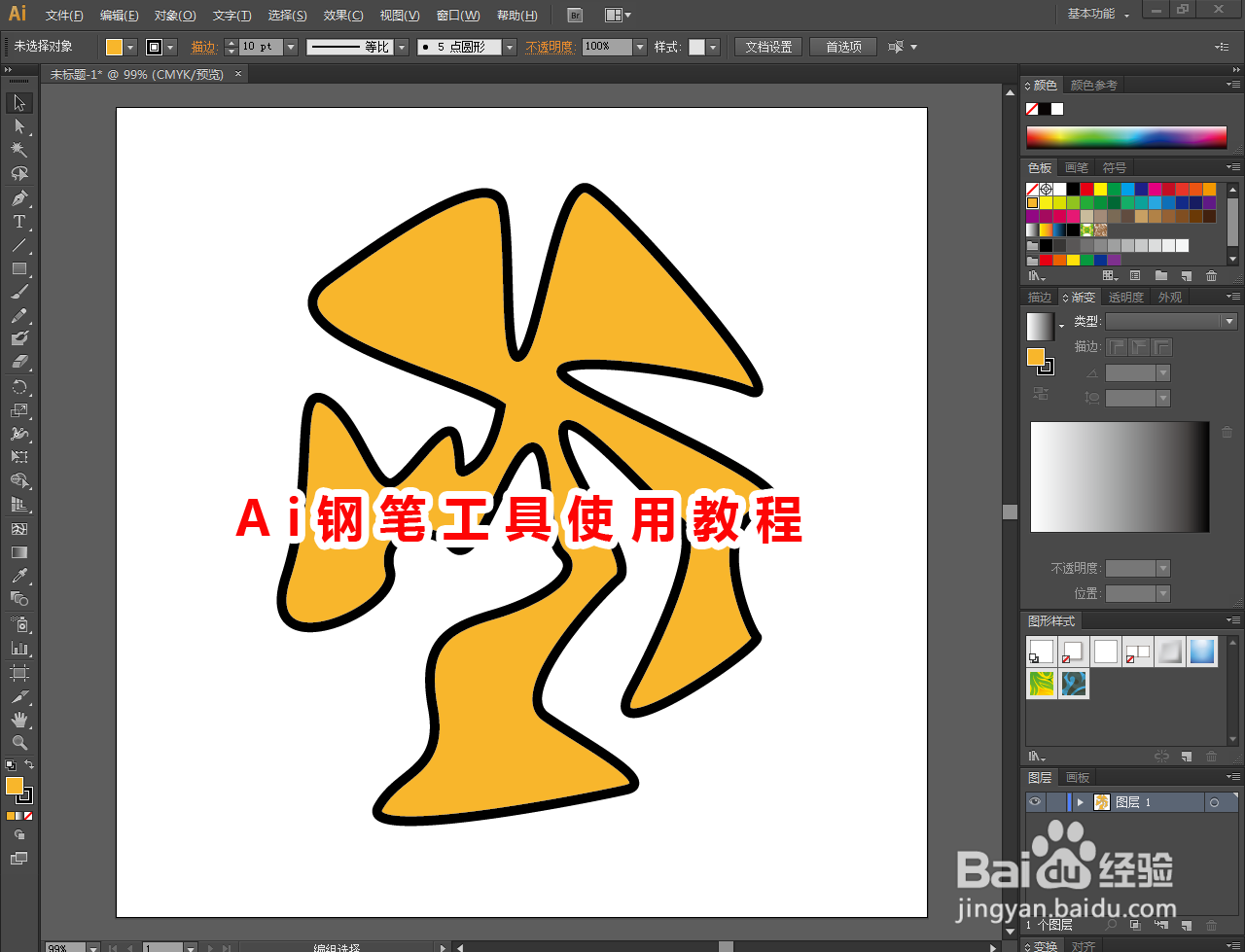Click the lock toggle for 图层 1
The image size is (1245, 952).
tap(1057, 801)
